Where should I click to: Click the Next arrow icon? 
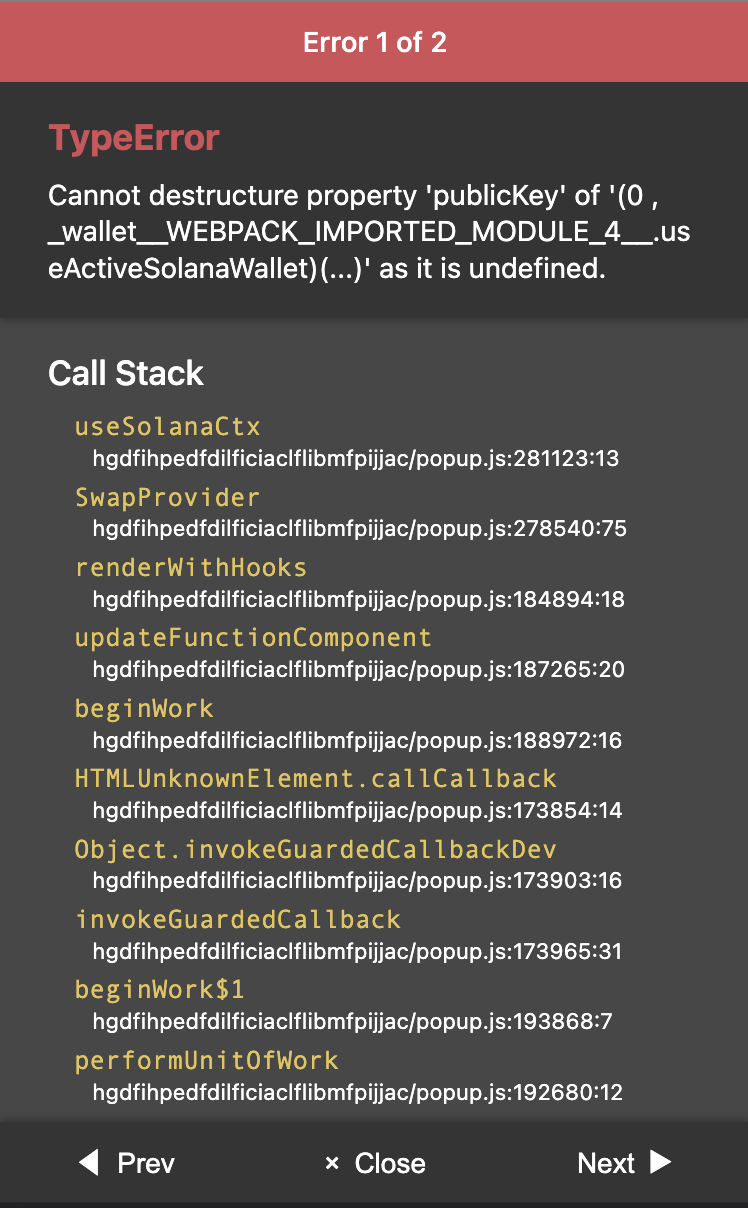661,1163
